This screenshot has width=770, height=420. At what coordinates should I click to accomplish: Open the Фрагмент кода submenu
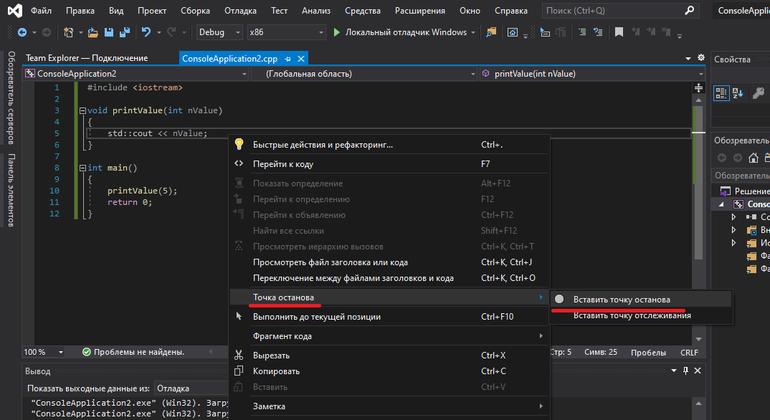pos(389,336)
